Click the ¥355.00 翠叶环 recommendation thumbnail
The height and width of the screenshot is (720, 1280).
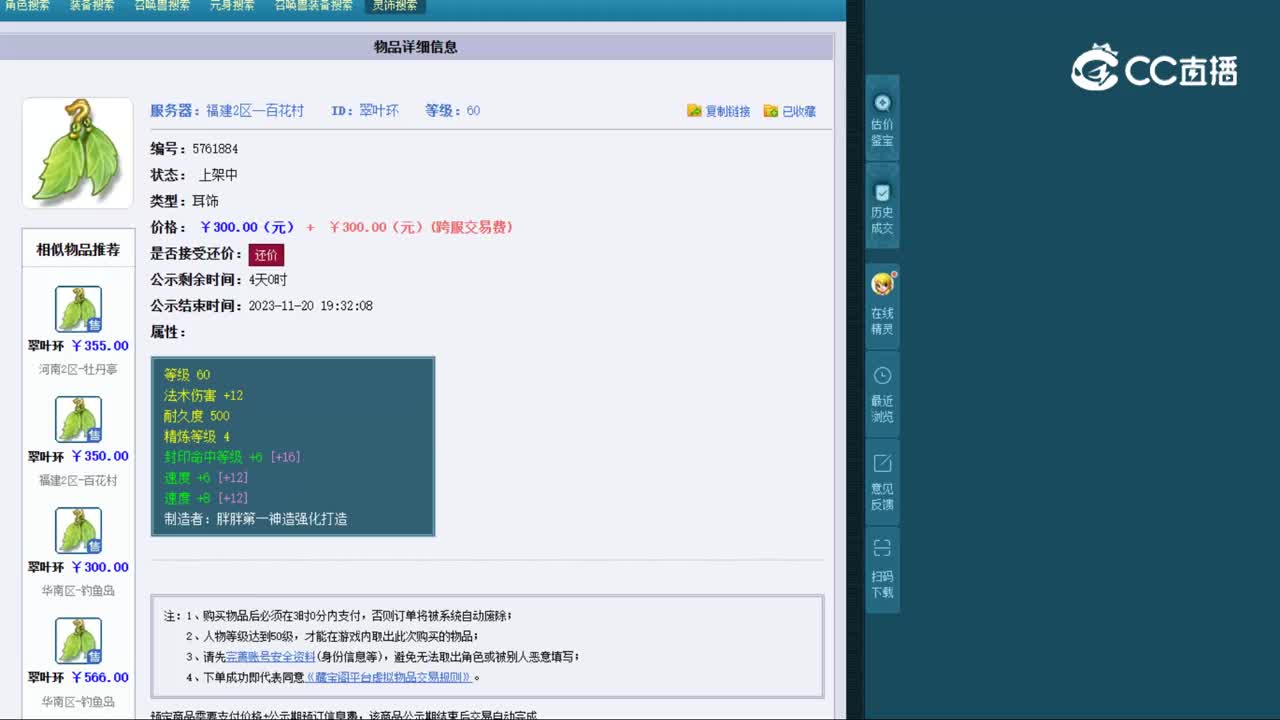77,308
